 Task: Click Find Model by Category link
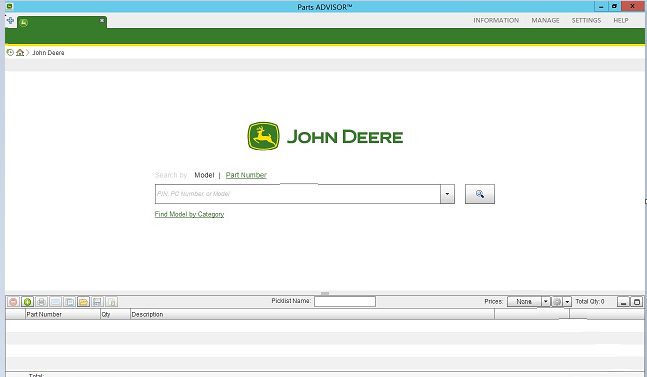pos(189,214)
